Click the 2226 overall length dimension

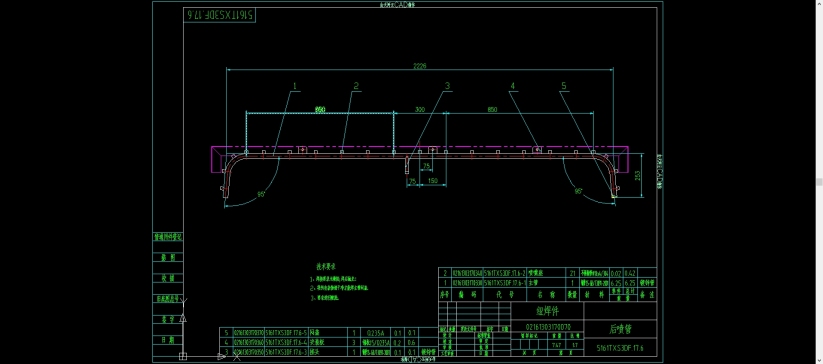[419, 66]
